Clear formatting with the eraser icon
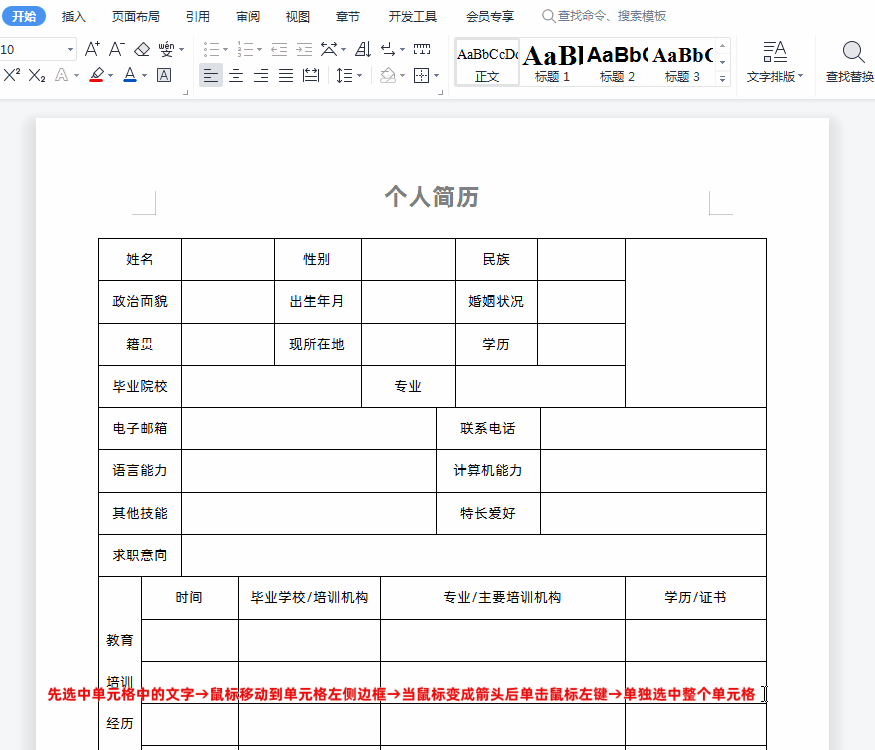Screen dimensions: 875x750 tap(142, 49)
